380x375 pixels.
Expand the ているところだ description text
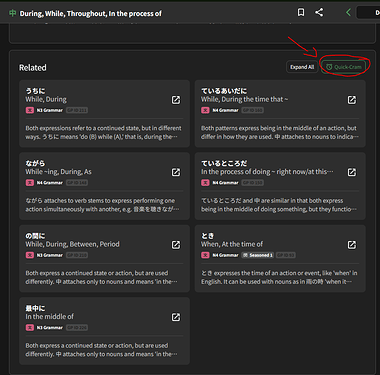[x=279, y=205]
